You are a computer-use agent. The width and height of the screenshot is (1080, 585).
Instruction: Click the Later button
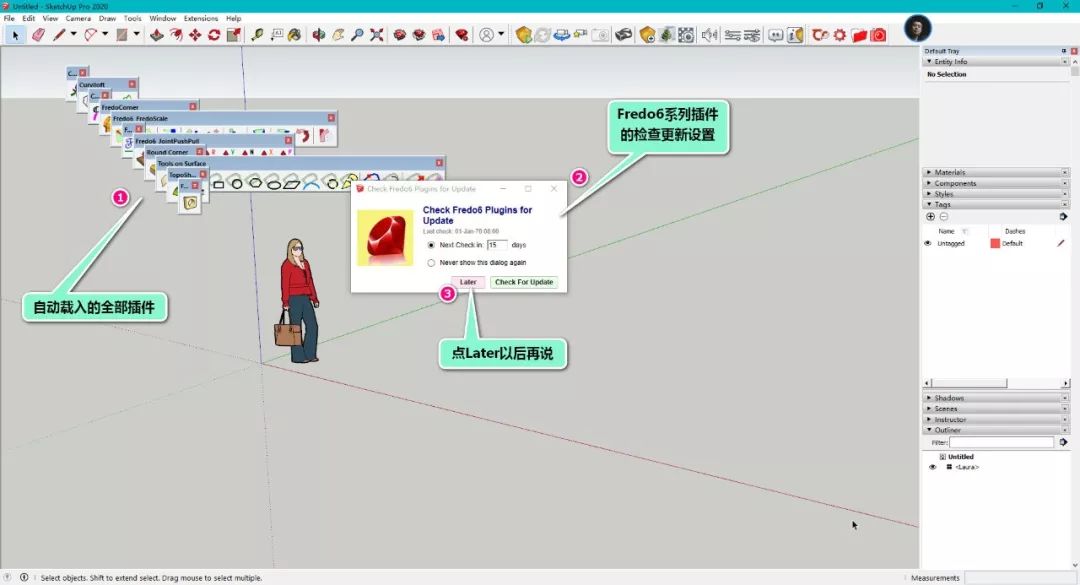[x=468, y=282]
